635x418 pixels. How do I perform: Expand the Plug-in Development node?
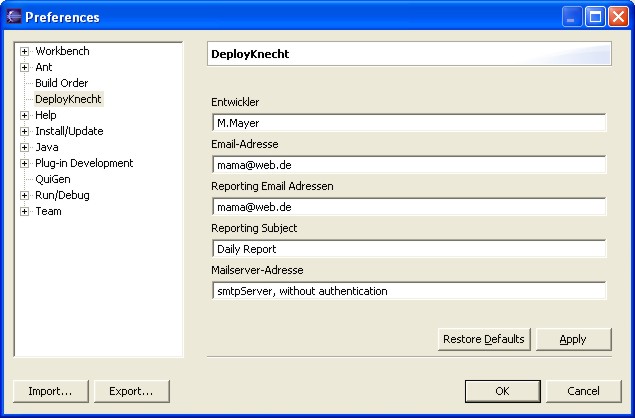tap(24, 163)
